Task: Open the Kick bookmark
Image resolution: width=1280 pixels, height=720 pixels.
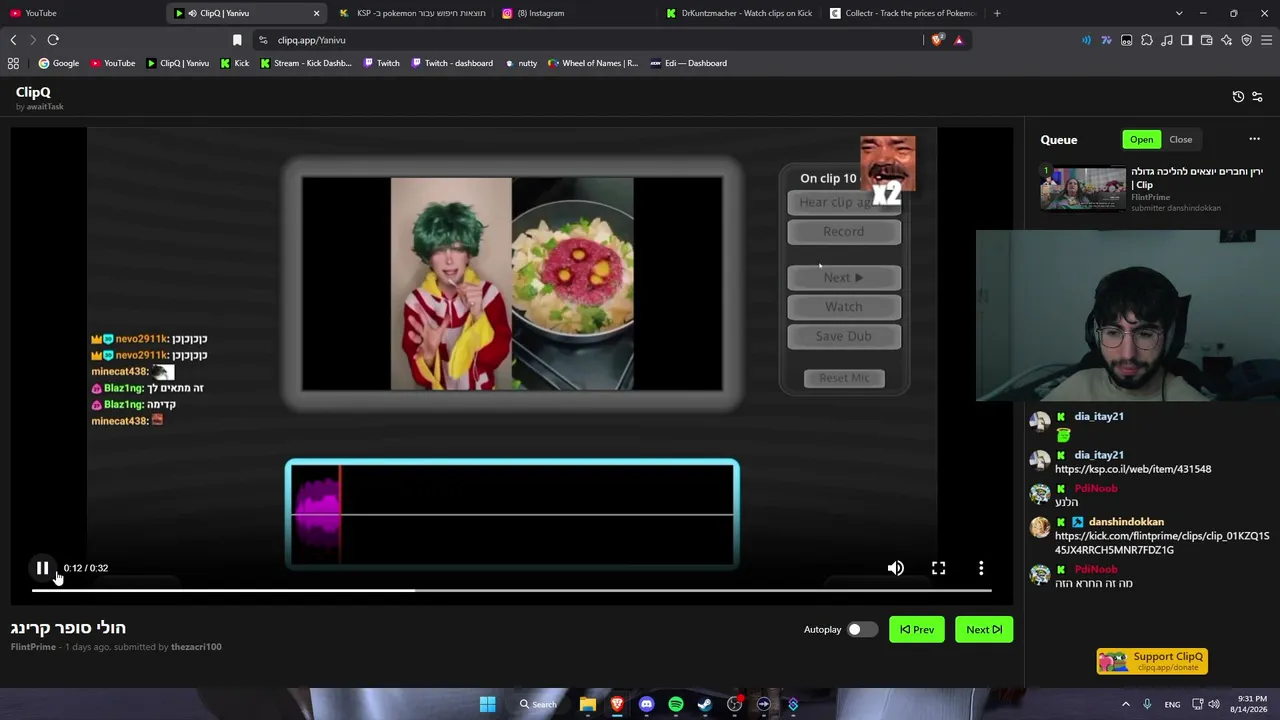Action: [x=235, y=63]
